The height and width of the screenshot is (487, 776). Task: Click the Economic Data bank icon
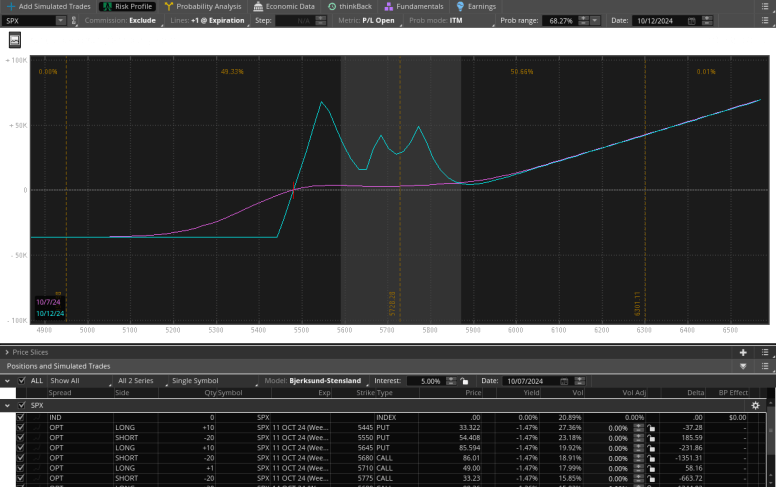256,6
